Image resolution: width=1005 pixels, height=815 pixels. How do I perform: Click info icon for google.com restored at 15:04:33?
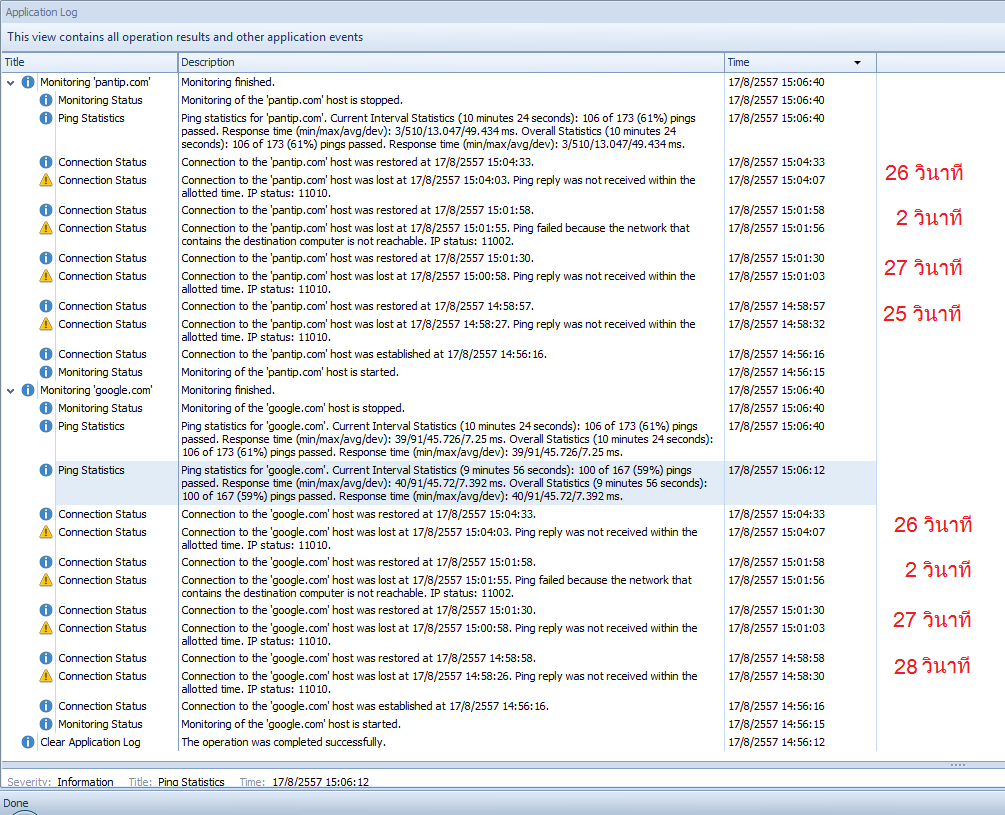pyautogui.click(x=46, y=514)
